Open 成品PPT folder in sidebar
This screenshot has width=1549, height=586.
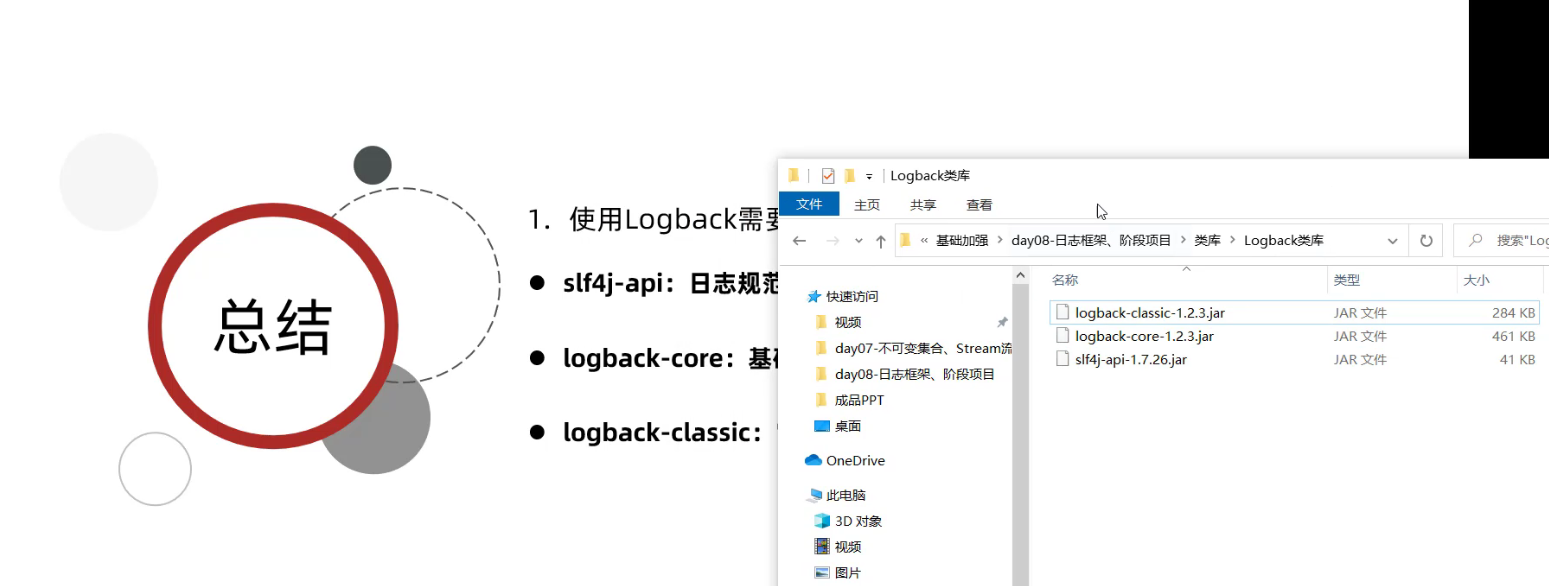(x=859, y=400)
